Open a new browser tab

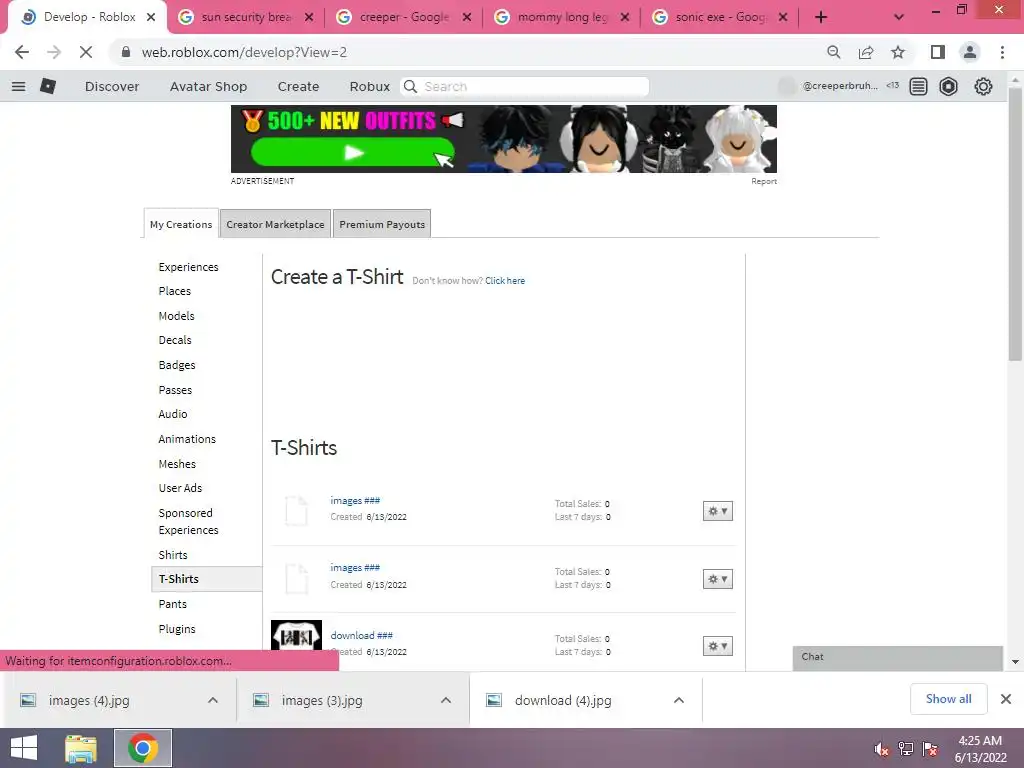pos(821,17)
